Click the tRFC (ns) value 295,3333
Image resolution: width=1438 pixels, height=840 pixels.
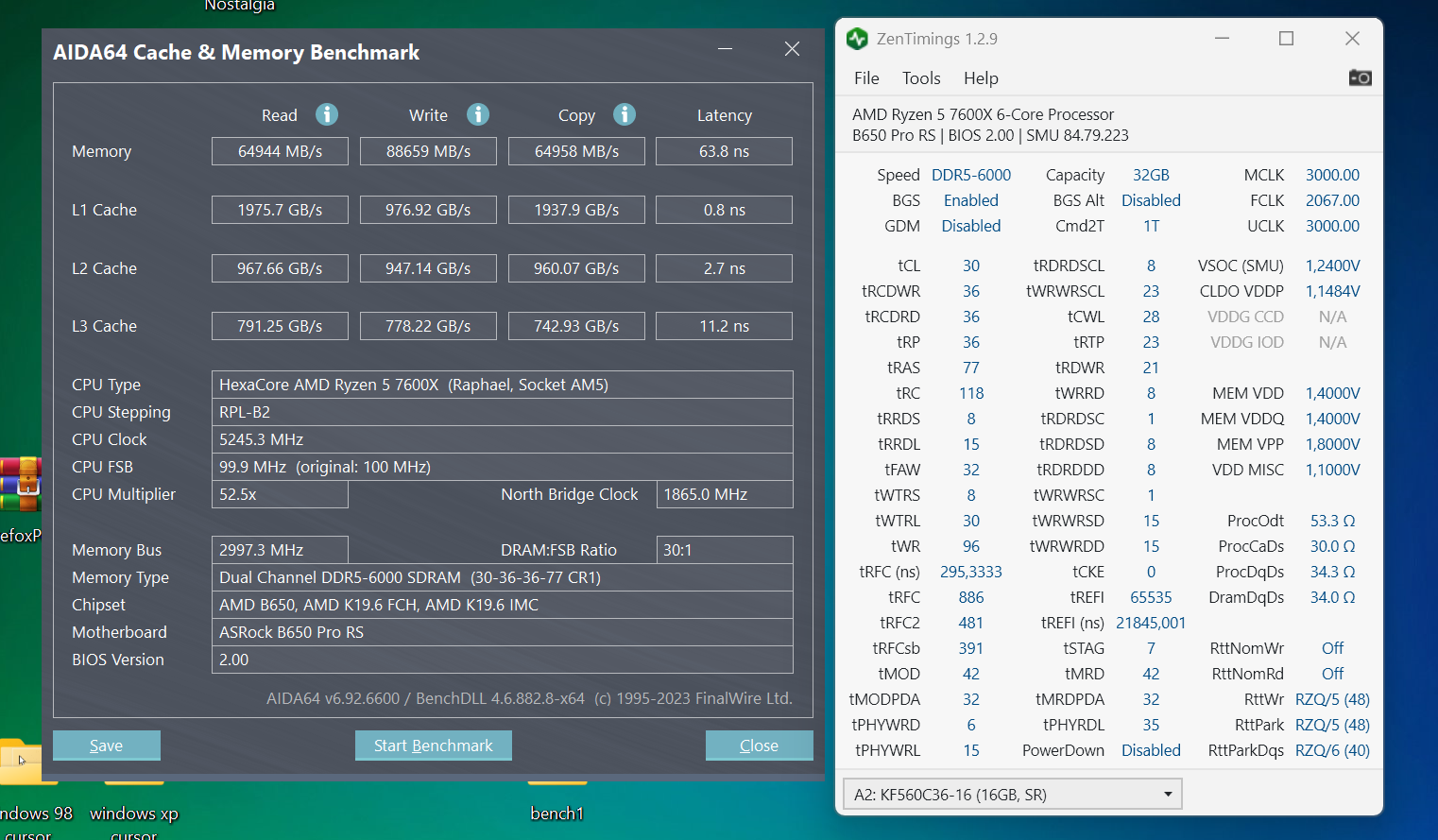pos(971,572)
